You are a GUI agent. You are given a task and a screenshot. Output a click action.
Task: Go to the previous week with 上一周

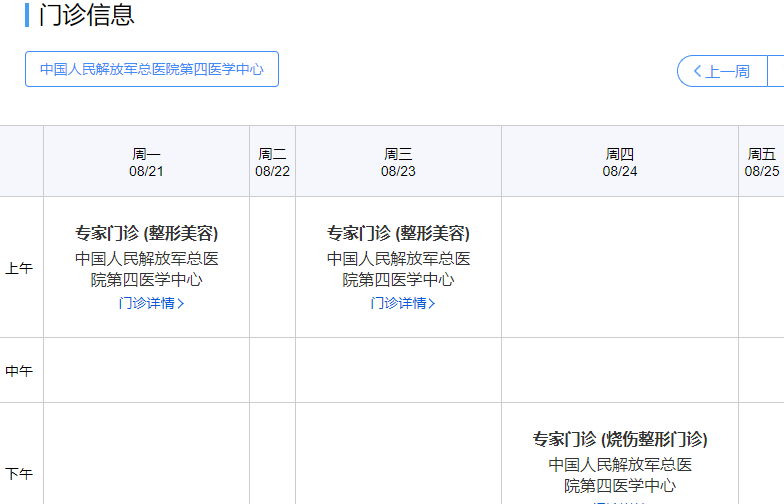coord(722,71)
